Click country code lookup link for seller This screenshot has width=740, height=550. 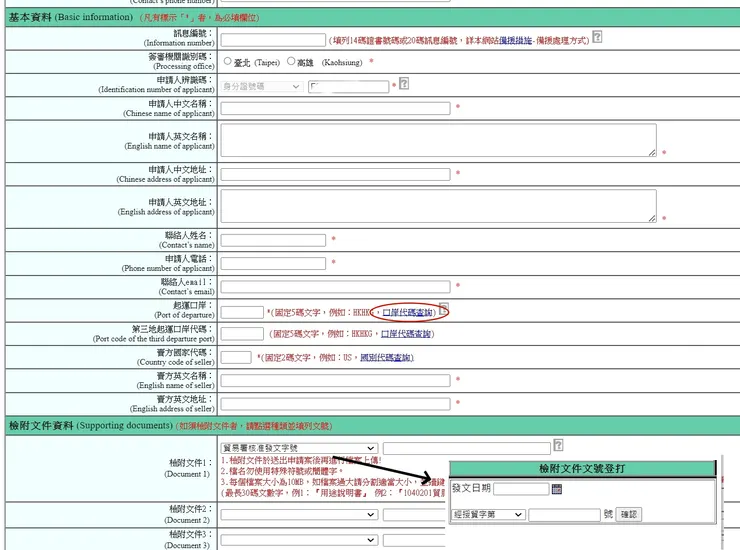[387, 357]
